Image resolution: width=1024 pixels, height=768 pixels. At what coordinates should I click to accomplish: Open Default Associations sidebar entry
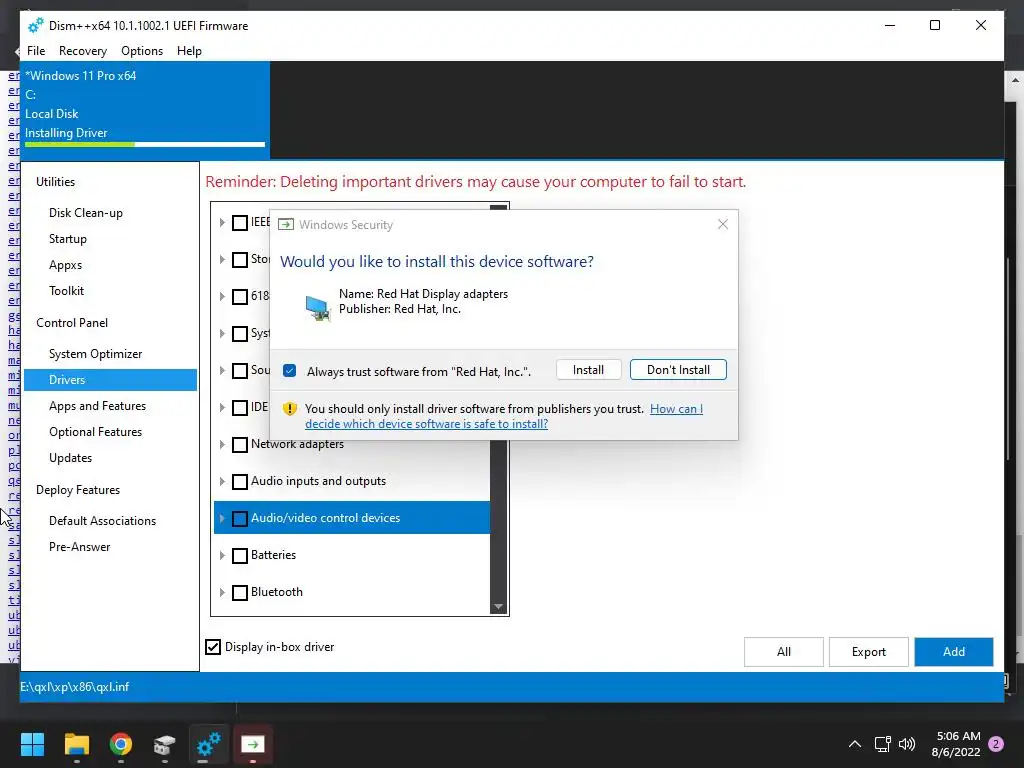pos(103,521)
